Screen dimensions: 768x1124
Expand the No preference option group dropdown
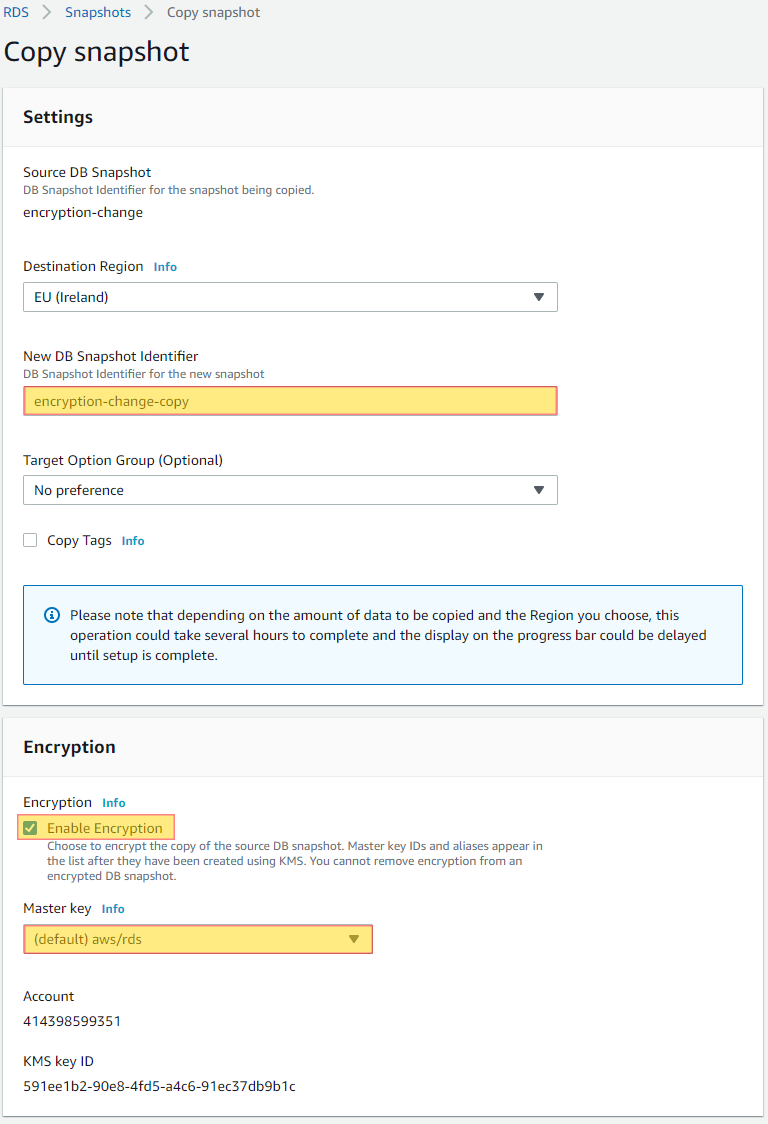(290, 490)
